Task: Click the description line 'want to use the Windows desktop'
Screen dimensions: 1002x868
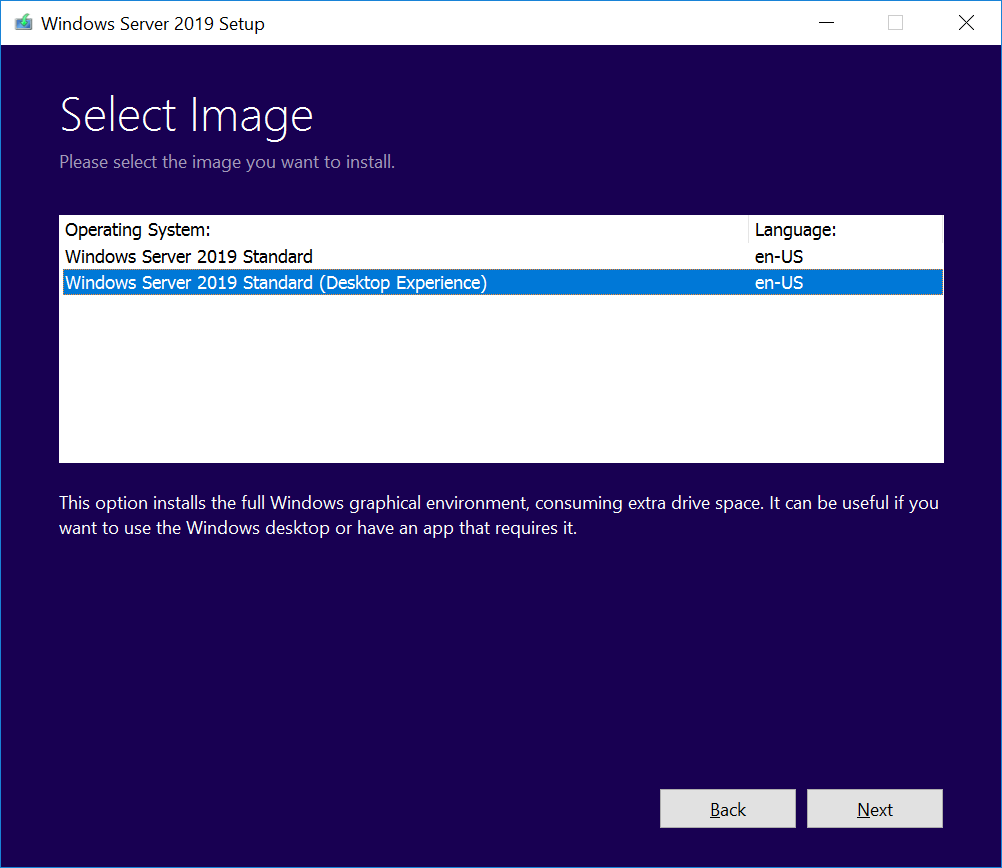Action: (x=318, y=529)
